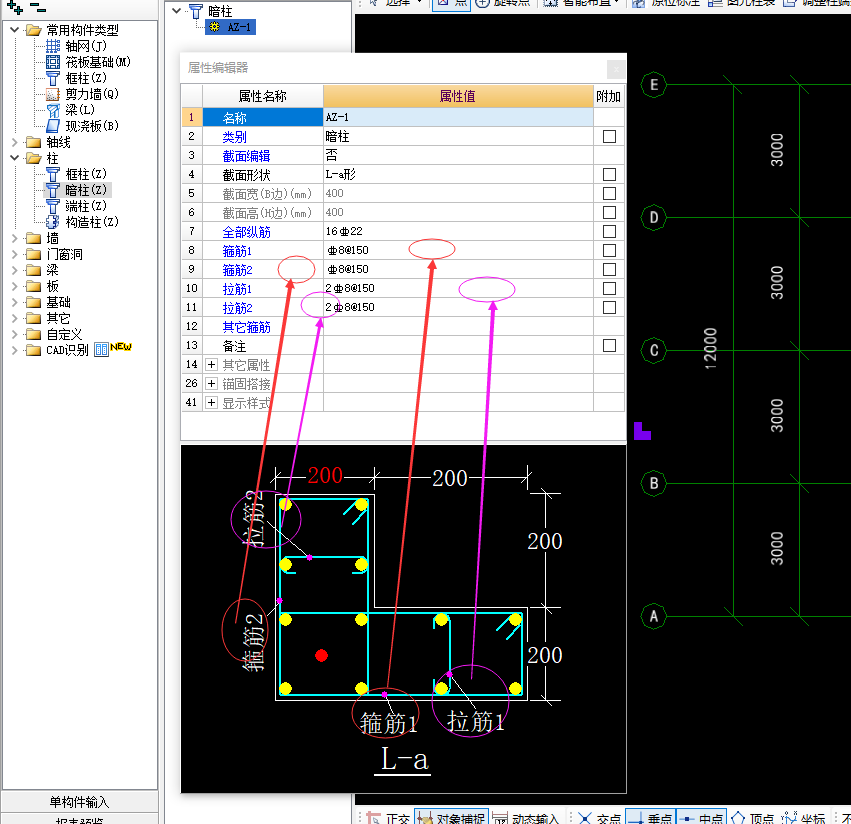Expand the 轴线 folder
This screenshot has height=824, width=851.
pyautogui.click(x=15, y=142)
